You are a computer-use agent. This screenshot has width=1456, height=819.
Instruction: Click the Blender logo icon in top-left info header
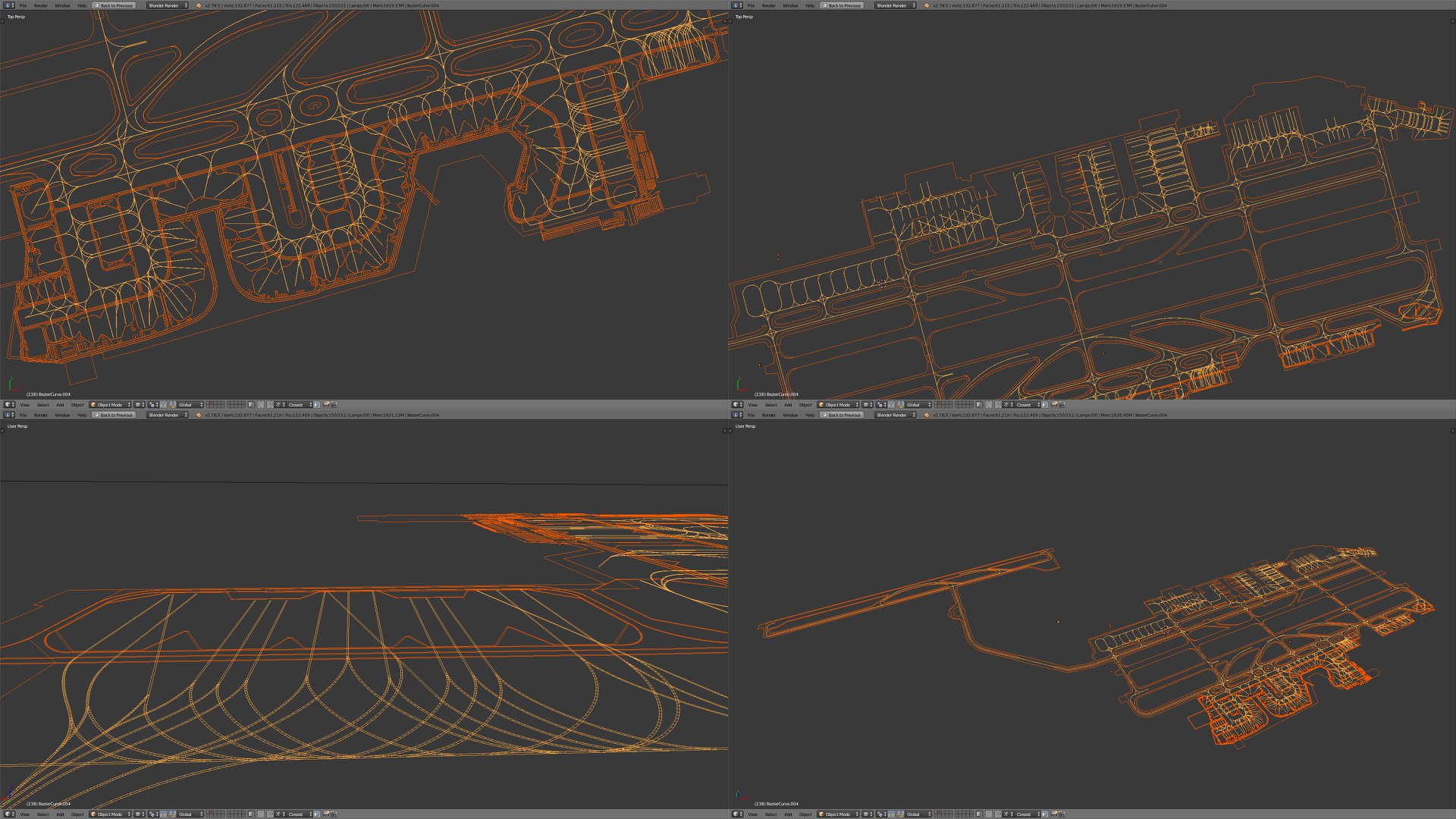coord(199,5)
